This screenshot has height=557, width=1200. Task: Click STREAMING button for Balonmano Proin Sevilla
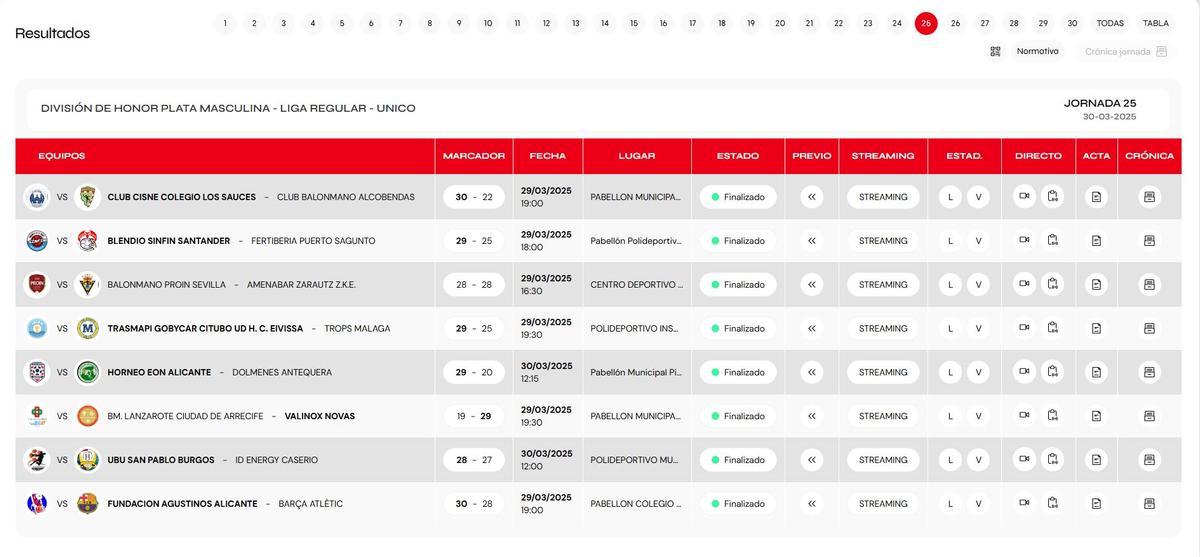pyautogui.click(x=883, y=285)
